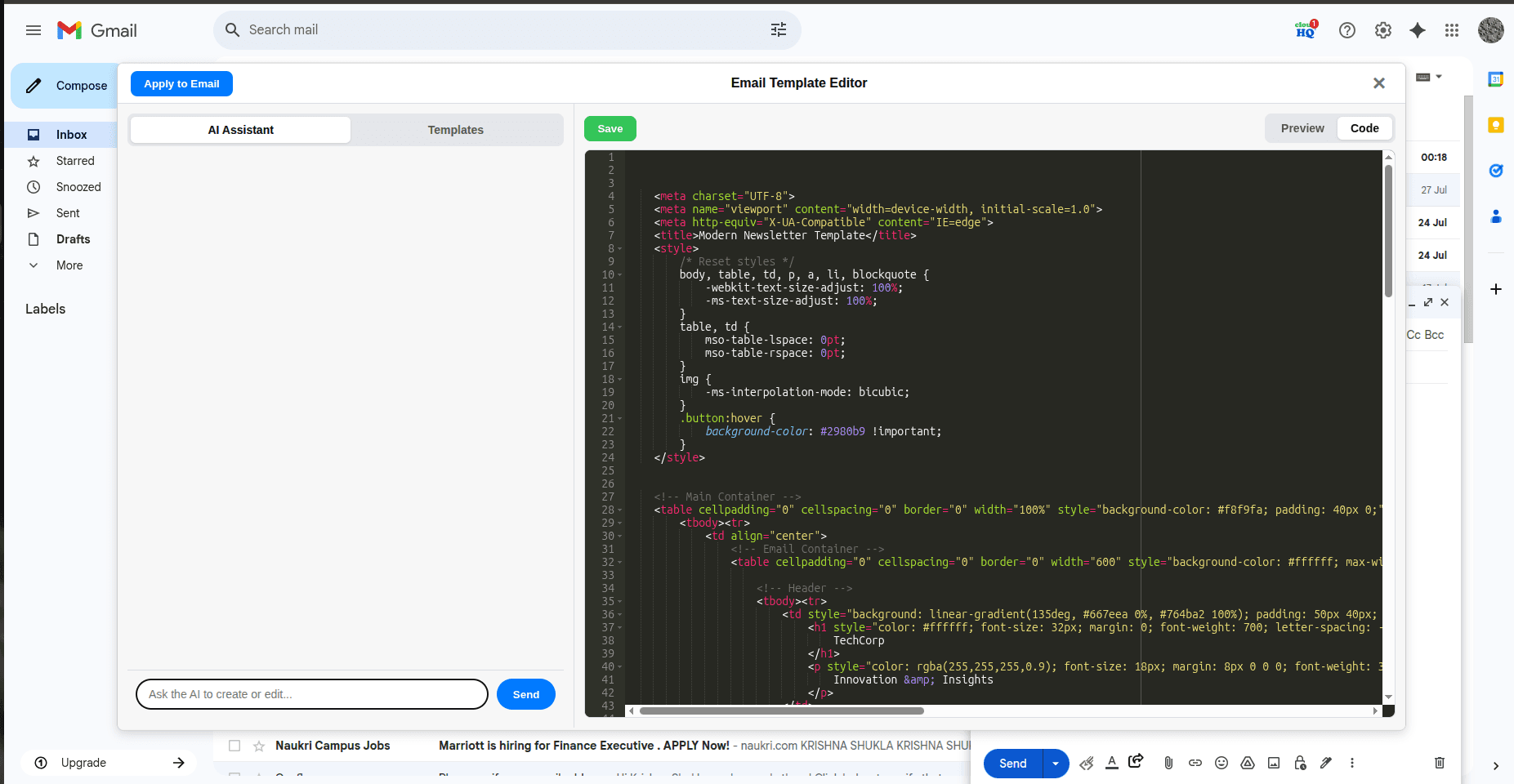Open search options filter icon in search bar

(779, 29)
